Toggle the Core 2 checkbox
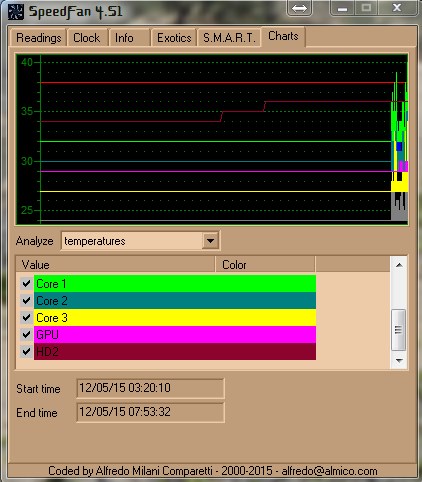The image size is (422, 482). (26, 301)
